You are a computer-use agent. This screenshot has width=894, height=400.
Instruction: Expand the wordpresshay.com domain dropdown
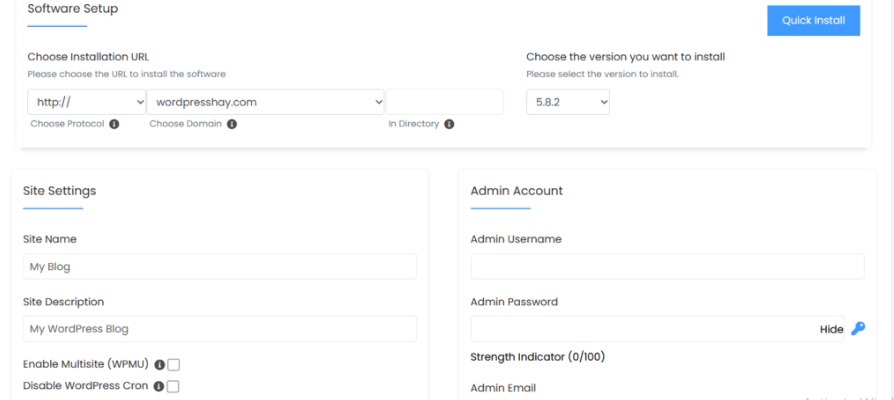(x=266, y=102)
